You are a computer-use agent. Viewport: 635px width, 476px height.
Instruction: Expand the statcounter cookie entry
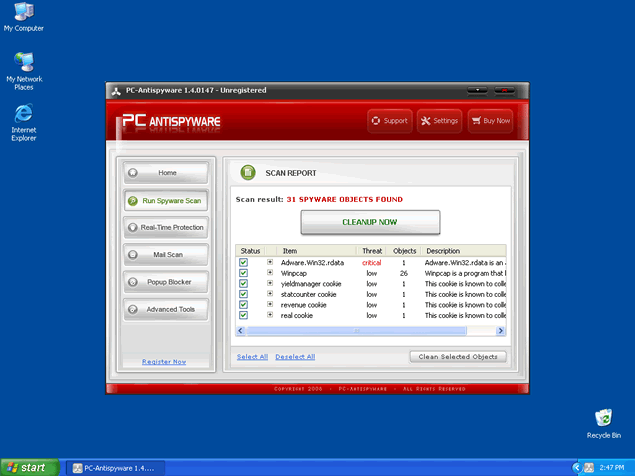click(270, 294)
